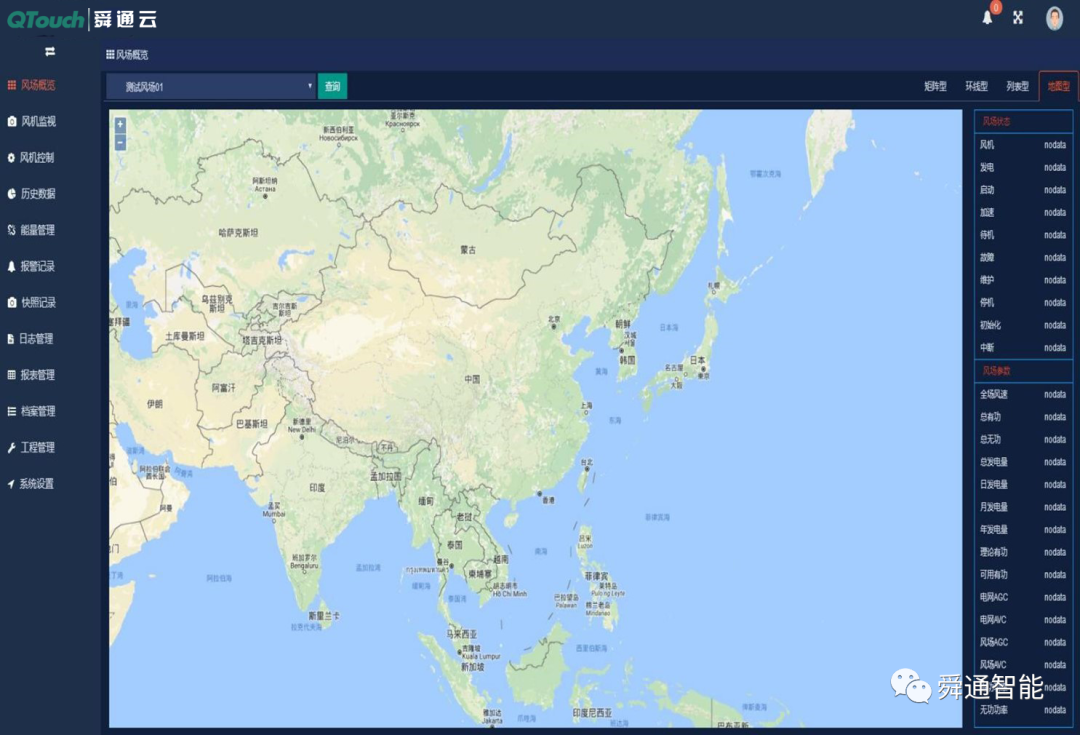Click the 维护 status row
The height and width of the screenshot is (735, 1080).
click(x=1024, y=280)
